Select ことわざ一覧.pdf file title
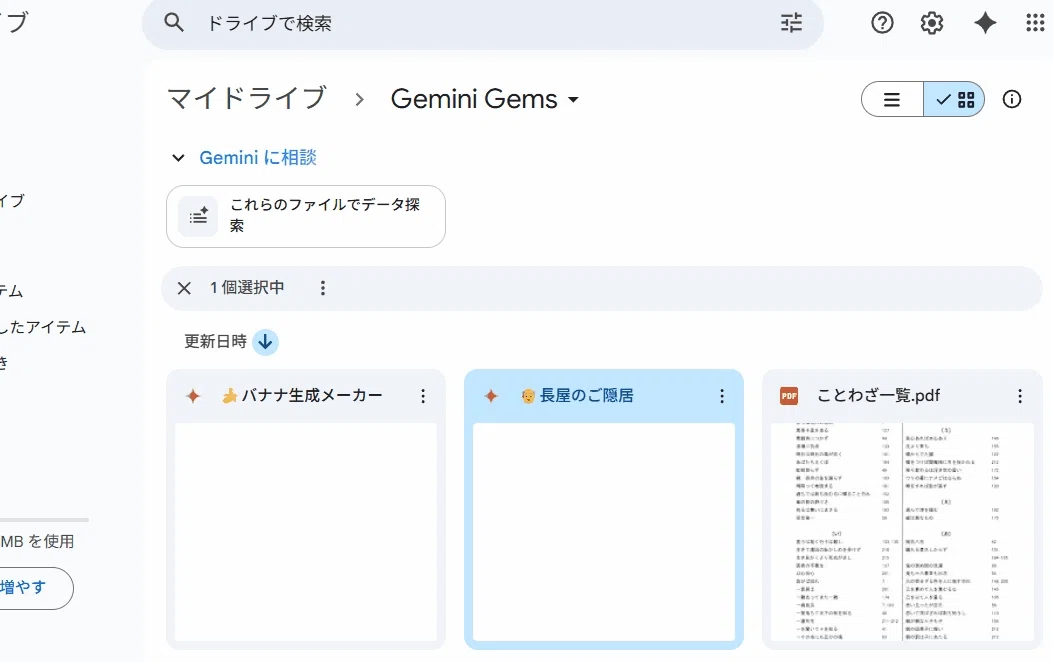 click(878, 395)
